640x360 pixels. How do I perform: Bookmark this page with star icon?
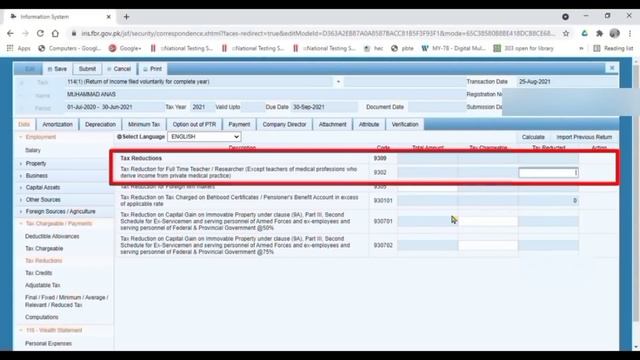tap(566, 33)
